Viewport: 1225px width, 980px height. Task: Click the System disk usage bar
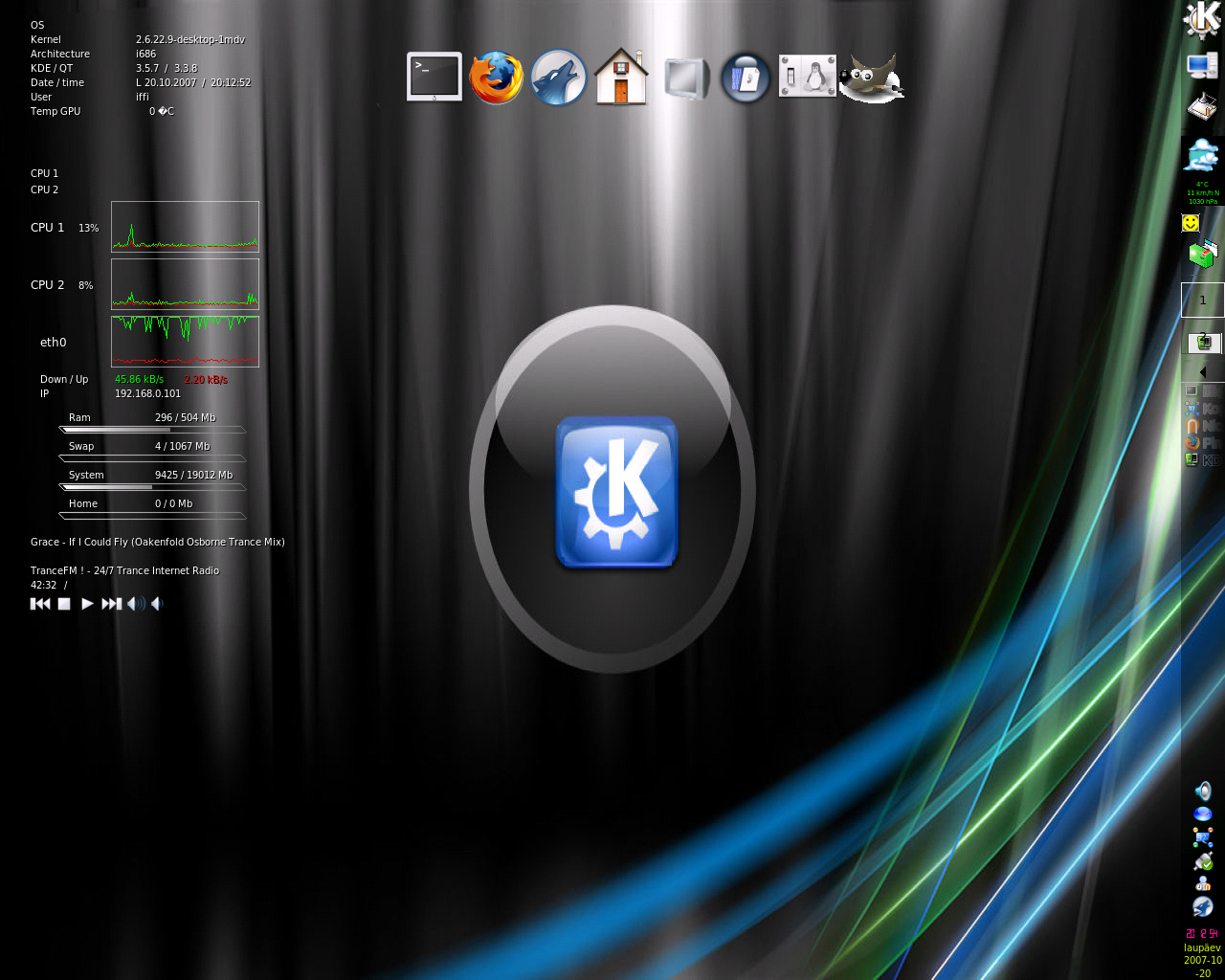click(152, 487)
